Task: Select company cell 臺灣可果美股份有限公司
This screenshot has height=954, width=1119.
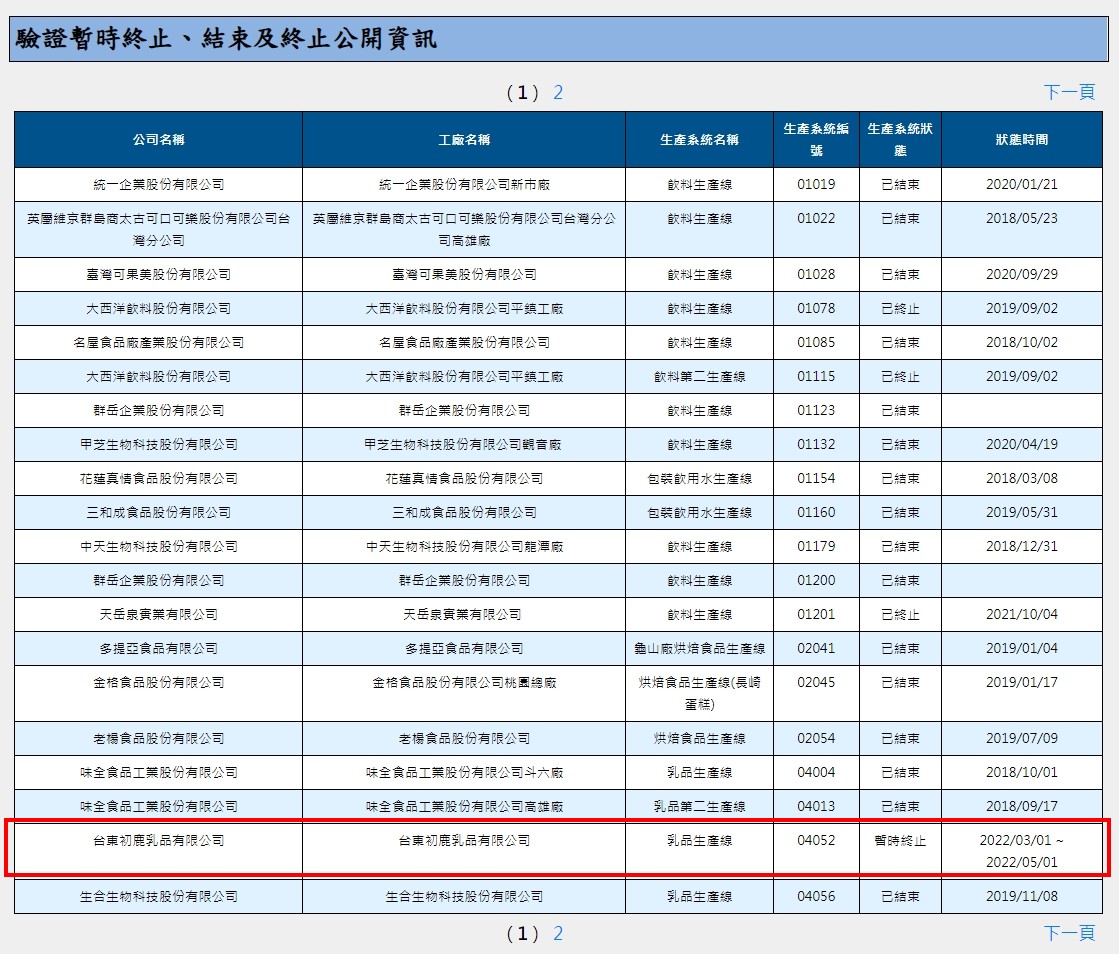Action: (x=158, y=275)
